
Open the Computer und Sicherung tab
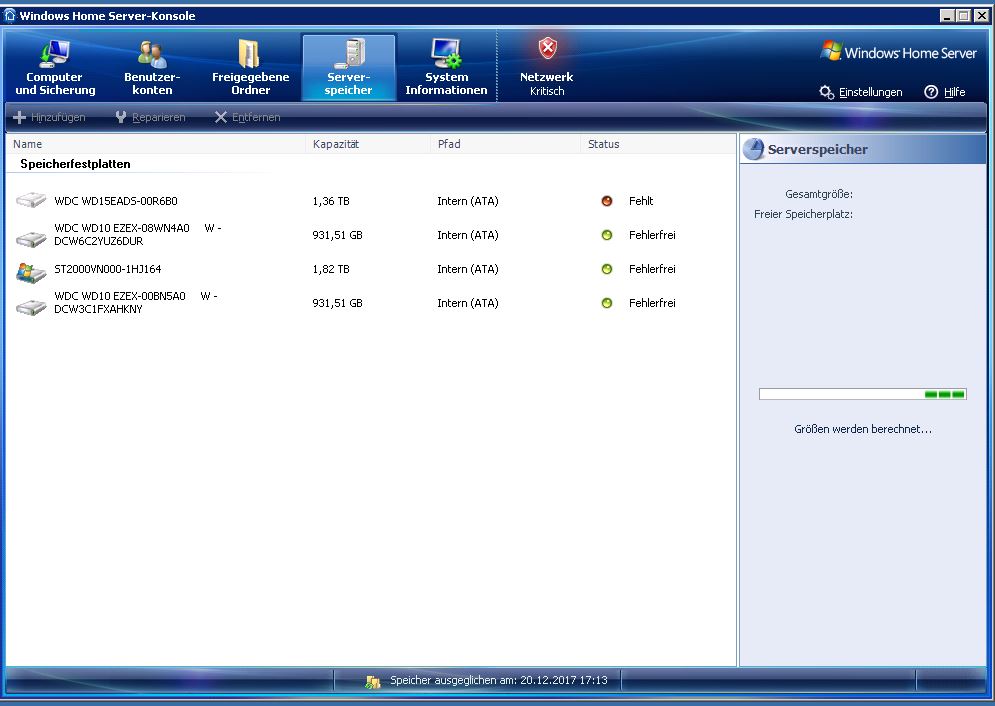coord(55,68)
